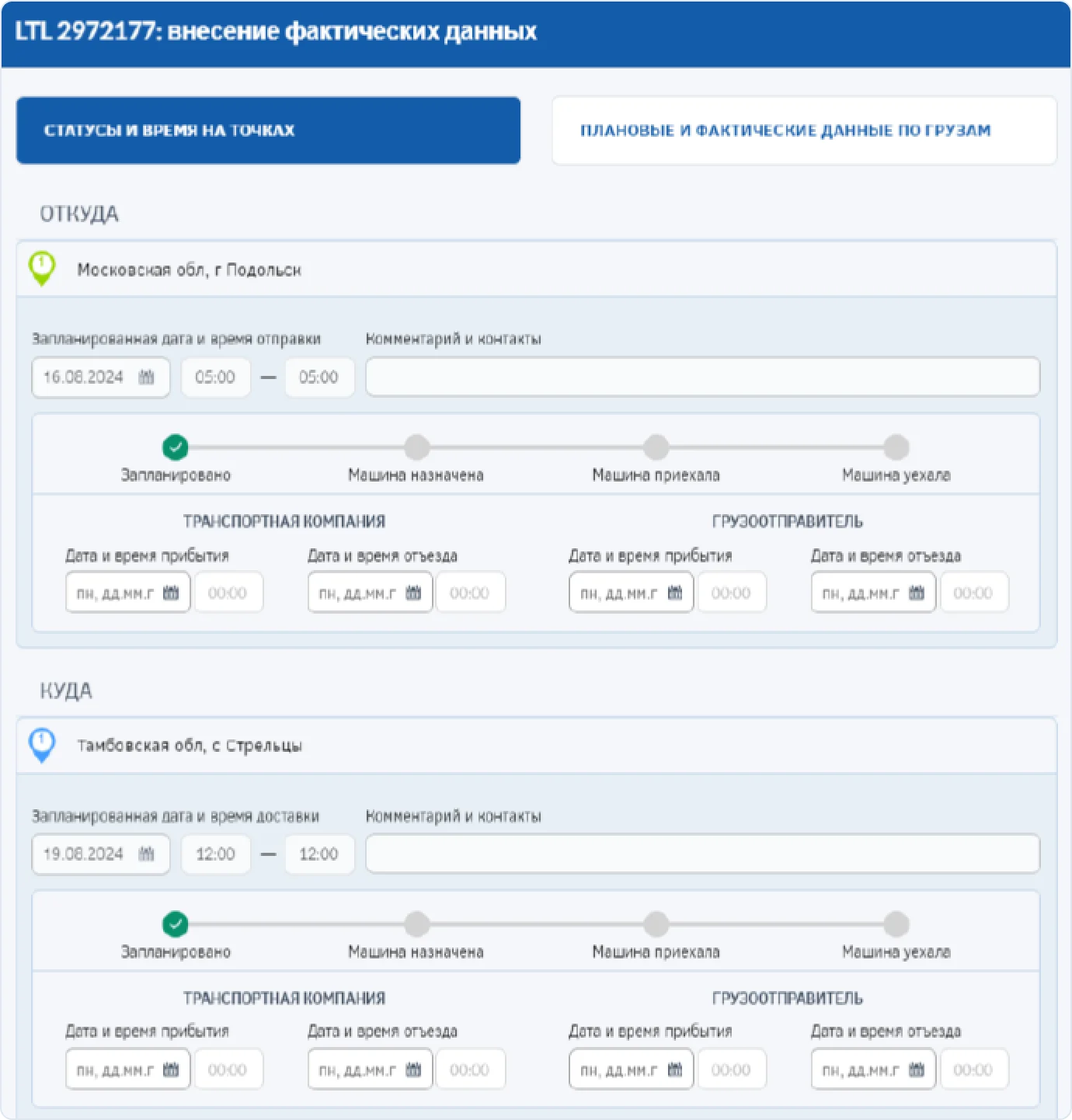Click Московская обл, г Подольск address text
Screen dimensions: 1072x1120
pyautogui.click(x=189, y=270)
